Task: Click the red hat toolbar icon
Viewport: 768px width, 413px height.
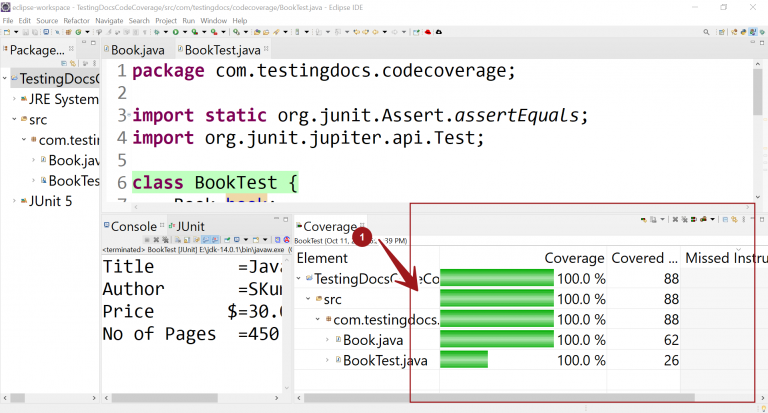Action: tap(428, 32)
